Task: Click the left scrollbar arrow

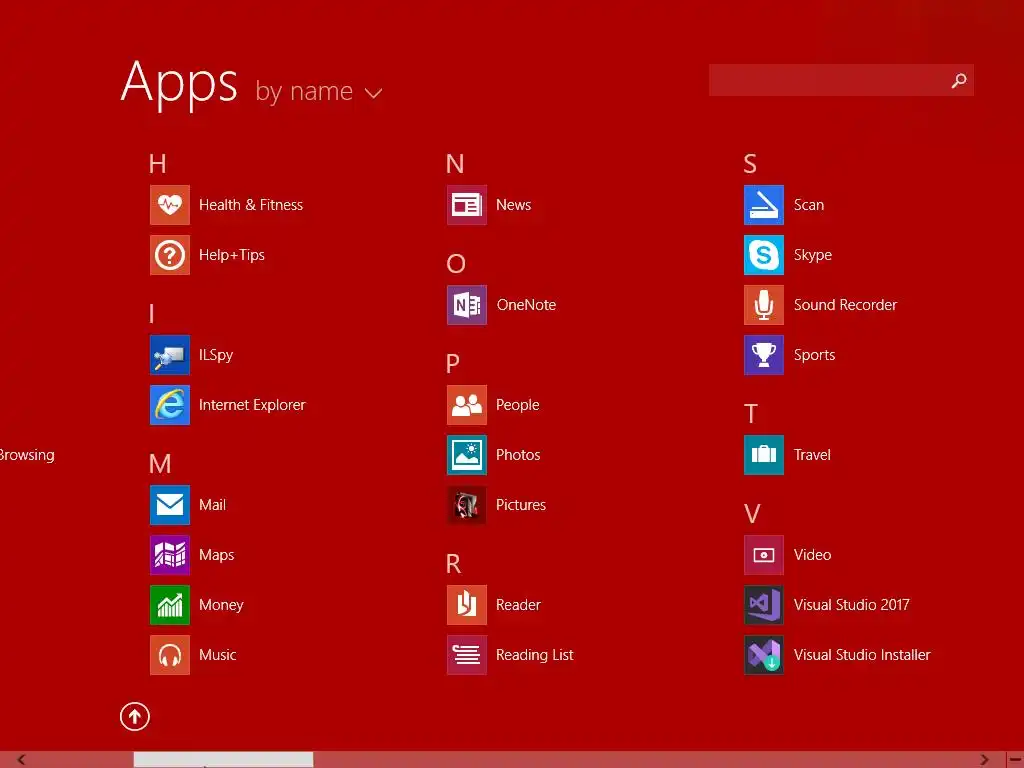Action: tap(21, 760)
